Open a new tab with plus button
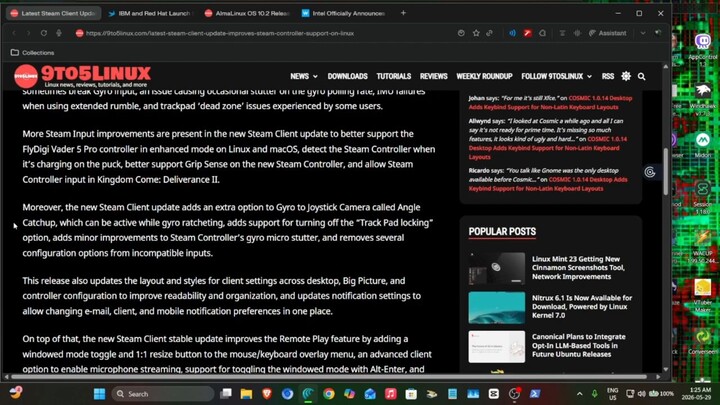 click(403, 13)
